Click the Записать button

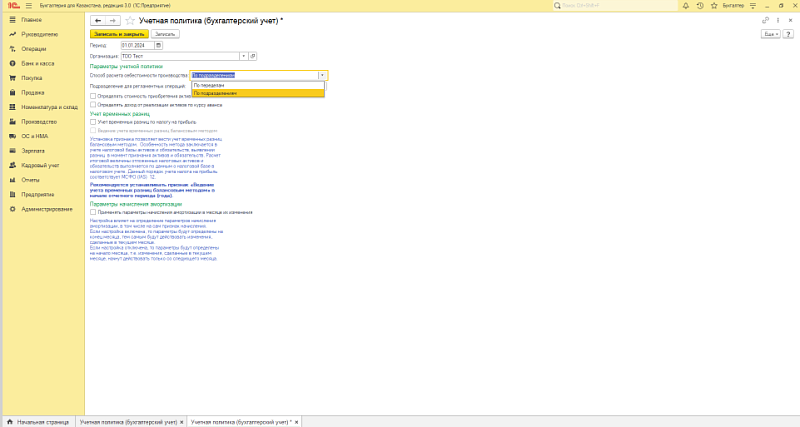coord(165,34)
